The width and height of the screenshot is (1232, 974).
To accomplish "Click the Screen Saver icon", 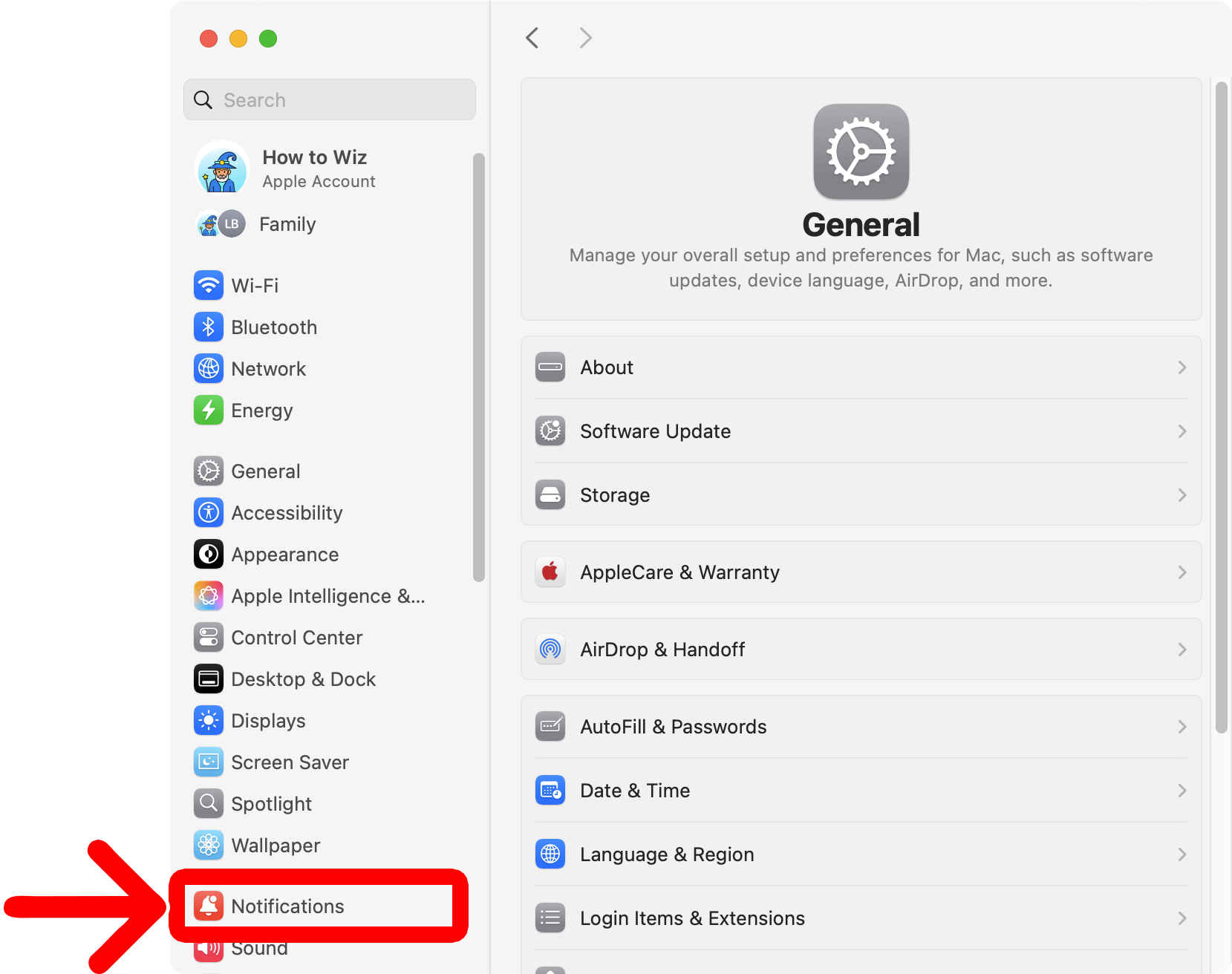I will (x=209, y=762).
